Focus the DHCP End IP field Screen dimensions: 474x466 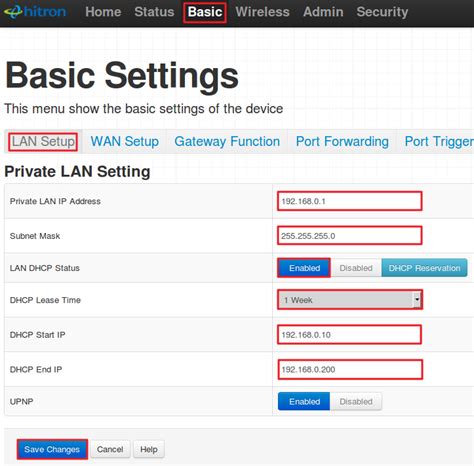pos(350,369)
